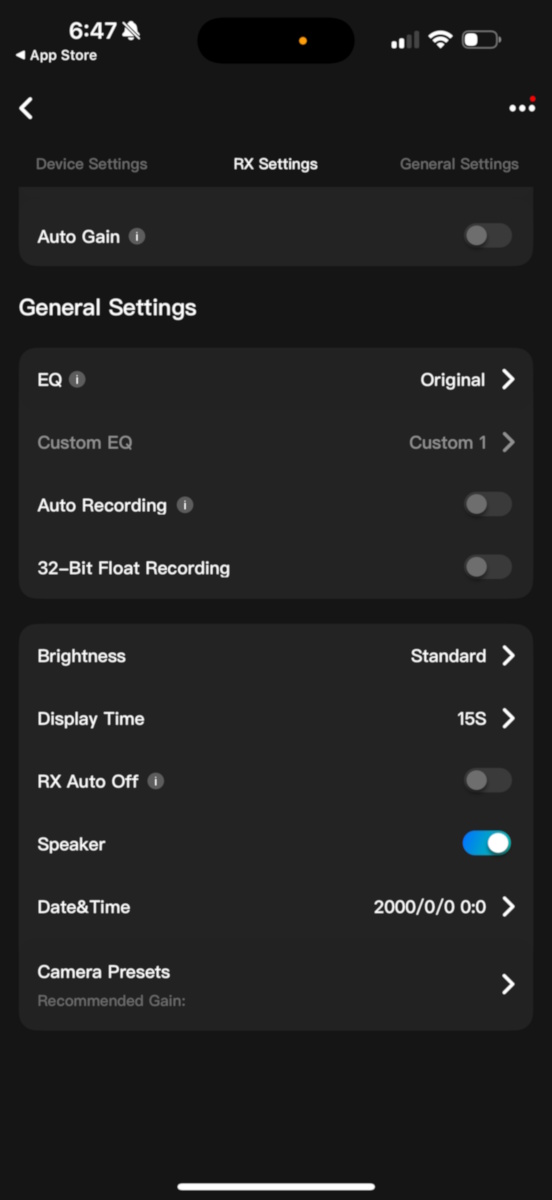View EQ info tooltip icon

77,380
